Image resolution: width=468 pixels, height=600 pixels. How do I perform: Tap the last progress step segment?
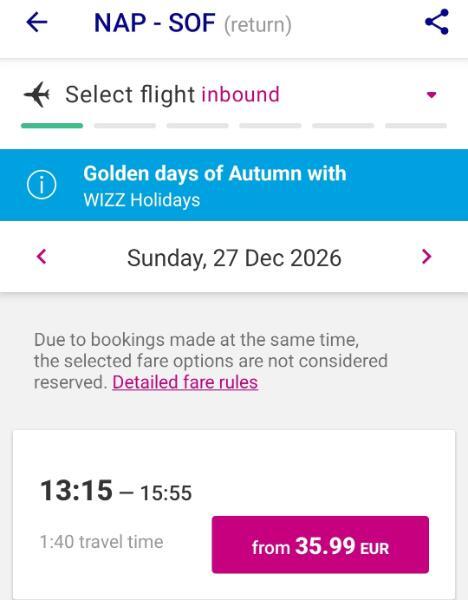tap(416, 126)
